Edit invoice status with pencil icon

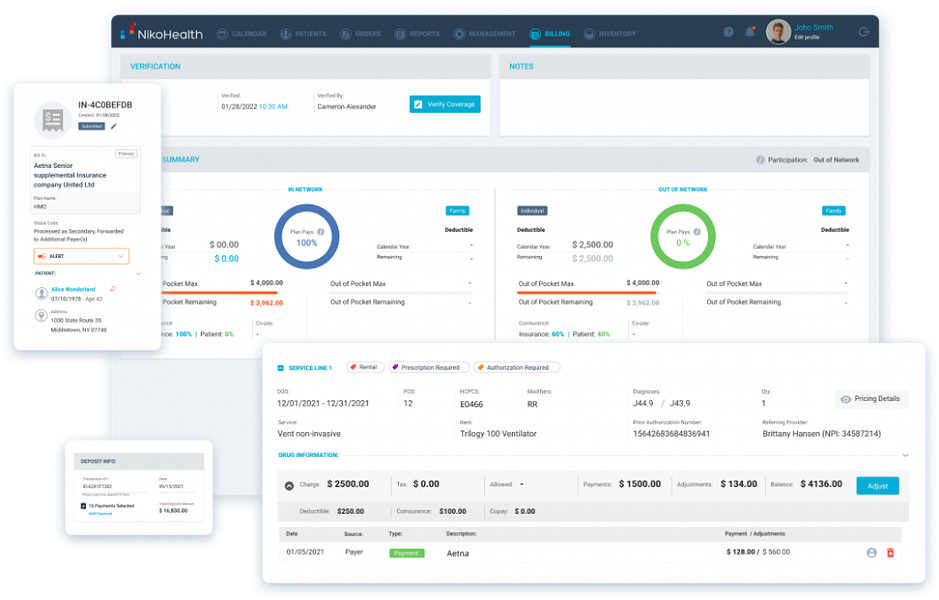[114, 126]
